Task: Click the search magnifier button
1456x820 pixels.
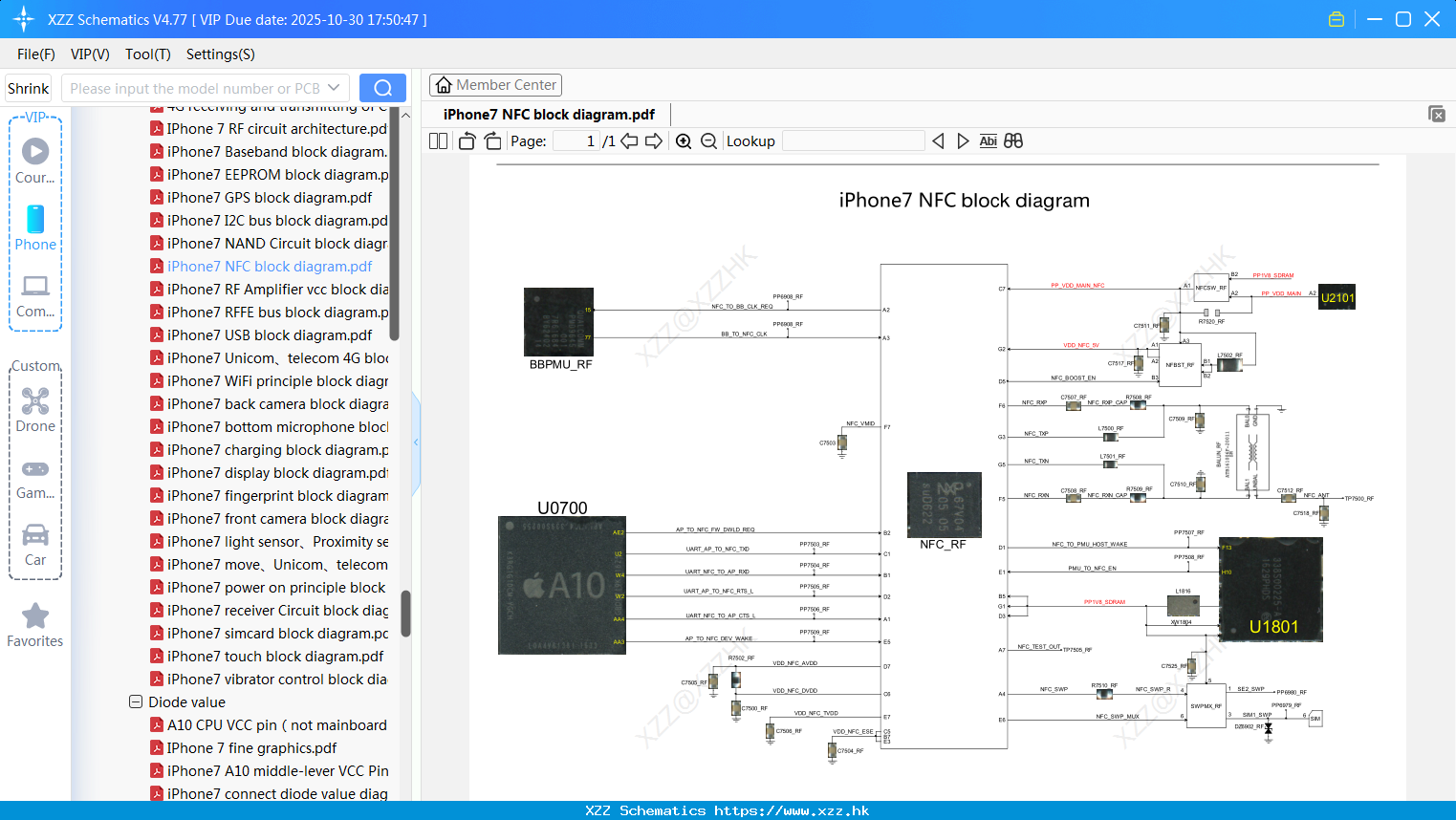Action: click(382, 88)
